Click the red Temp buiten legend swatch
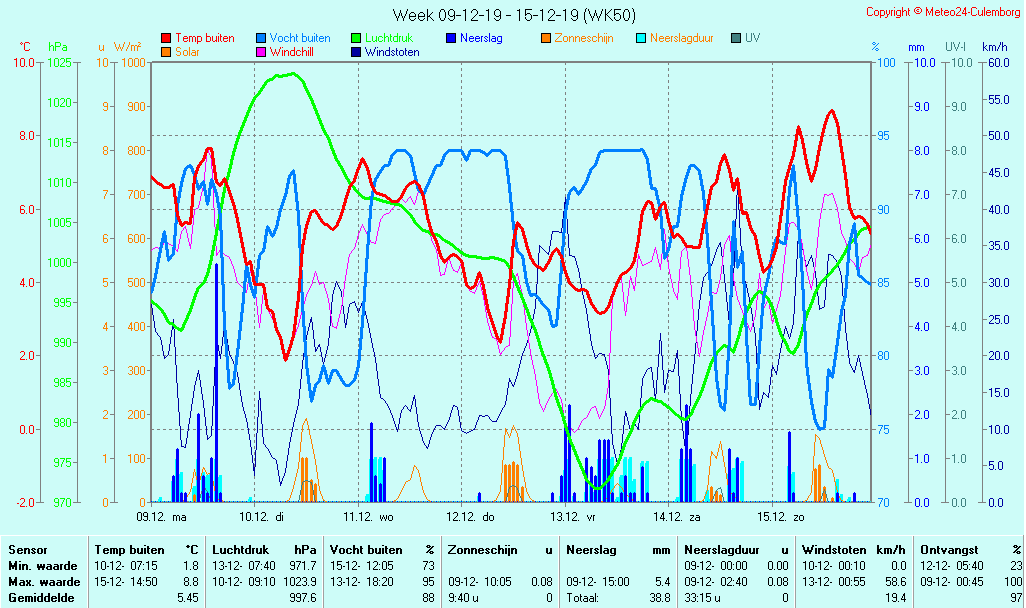1026x608 pixels. (166, 38)
